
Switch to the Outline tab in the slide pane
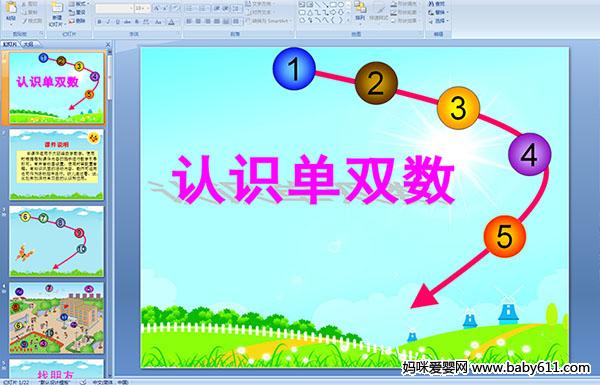(x=28, y=44)
